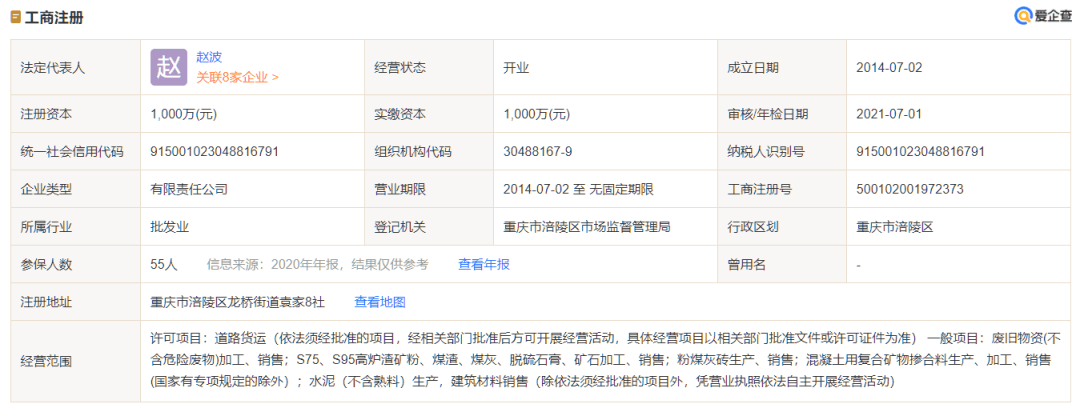Click the unified social credit code value
The width and height of the screenshot is (1080, 408).
(214, 152)
